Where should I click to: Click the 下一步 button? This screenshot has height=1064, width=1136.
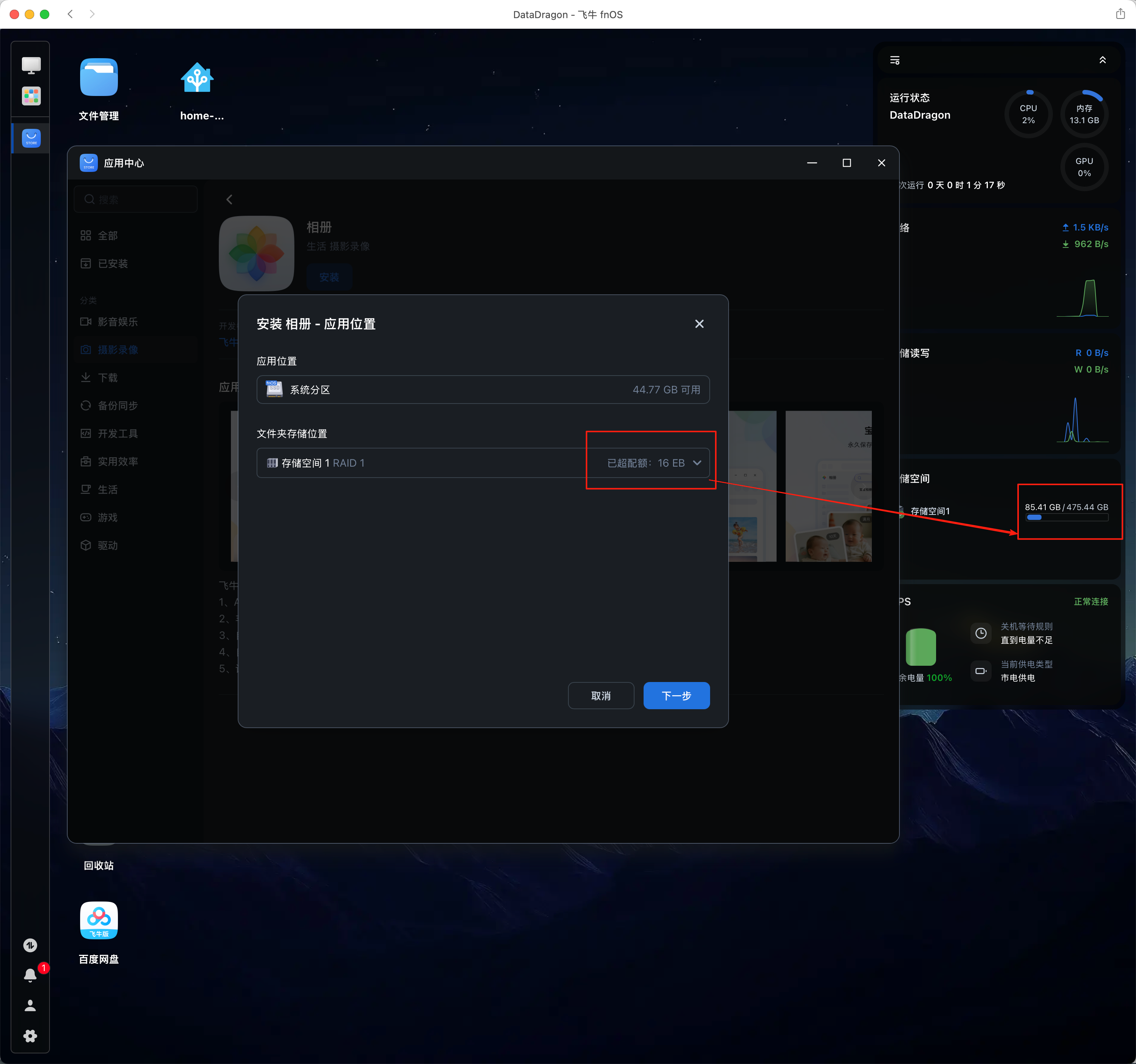point(676,696)
